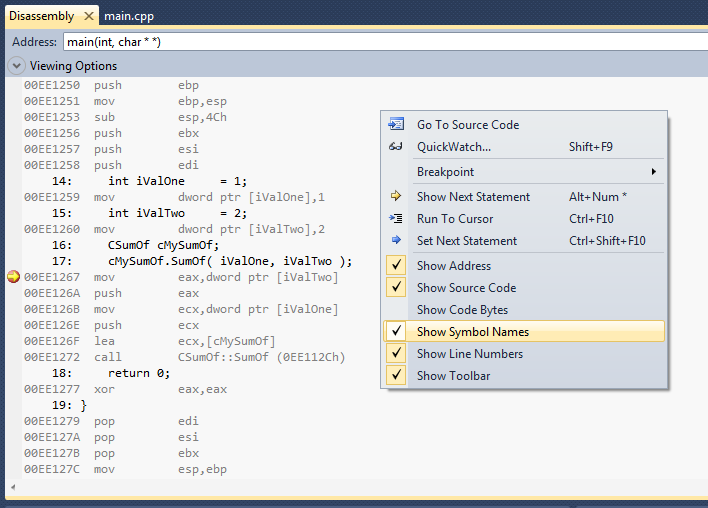Click the blue Set Next Statement arrow icon

click(396, 241)
